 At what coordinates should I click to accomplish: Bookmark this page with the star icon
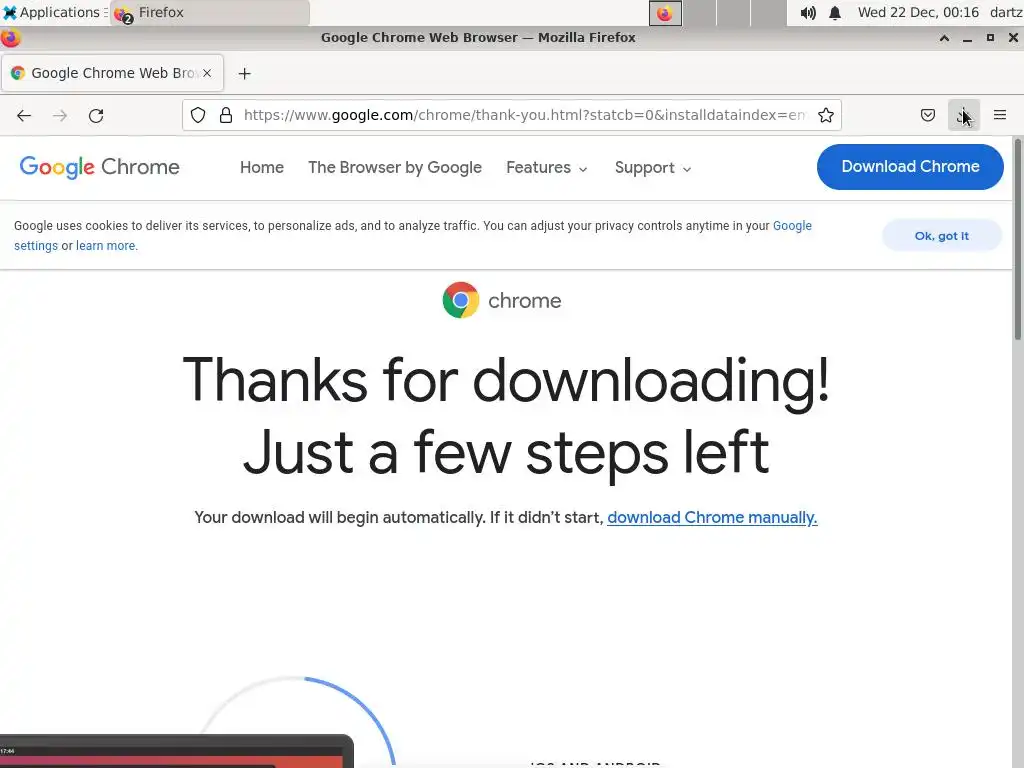825,116
